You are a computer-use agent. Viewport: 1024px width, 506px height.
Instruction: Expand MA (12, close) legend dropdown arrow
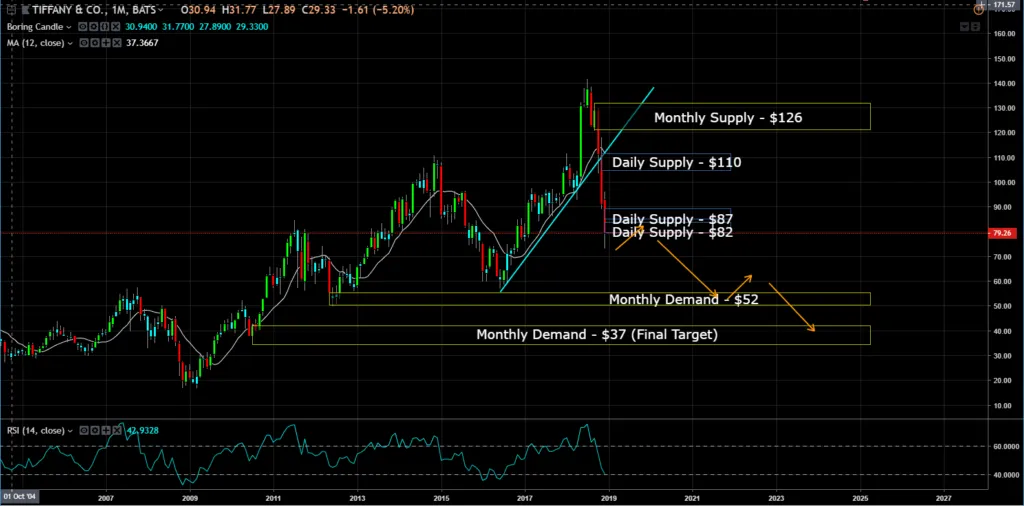coord(71,43)
